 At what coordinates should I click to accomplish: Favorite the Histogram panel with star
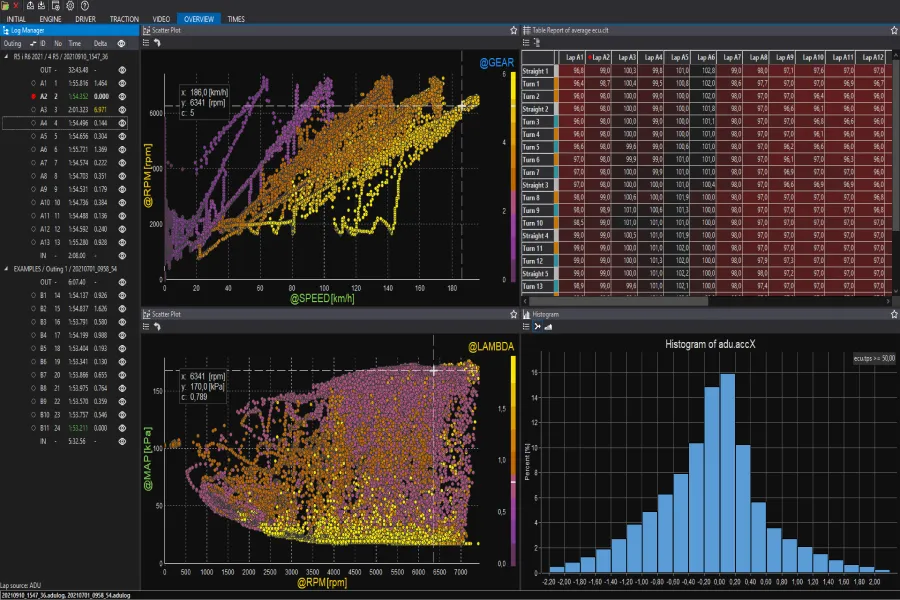coord(894,314)
